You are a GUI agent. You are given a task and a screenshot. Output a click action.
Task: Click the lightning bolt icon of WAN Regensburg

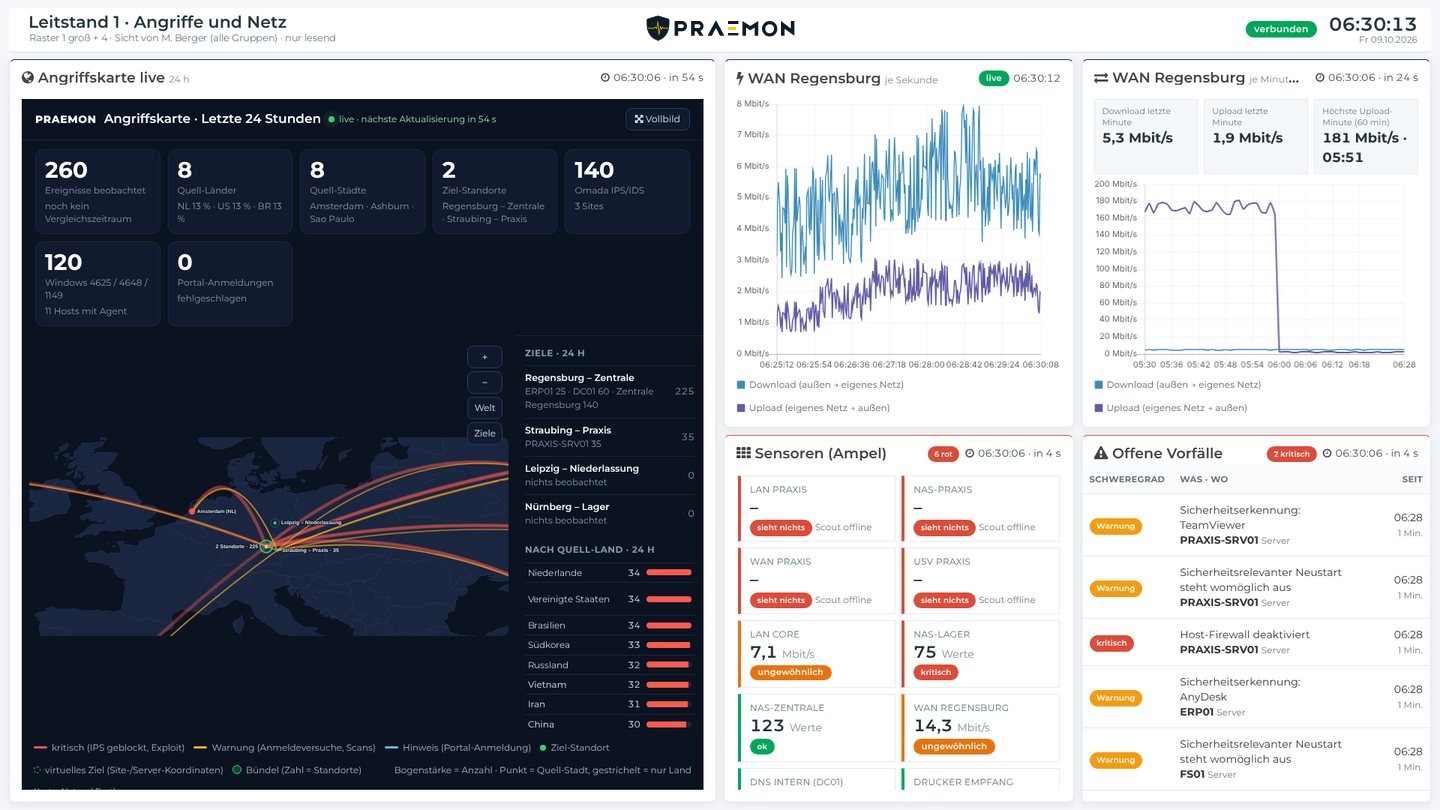point(740,78)
